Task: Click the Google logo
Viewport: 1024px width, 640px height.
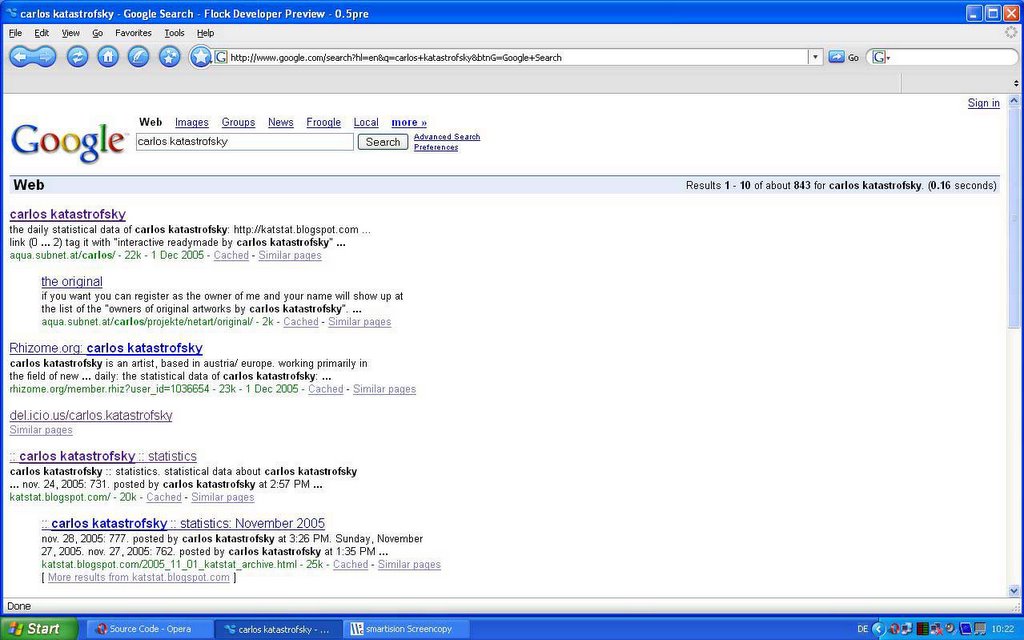Action: [x=69, y=142]
